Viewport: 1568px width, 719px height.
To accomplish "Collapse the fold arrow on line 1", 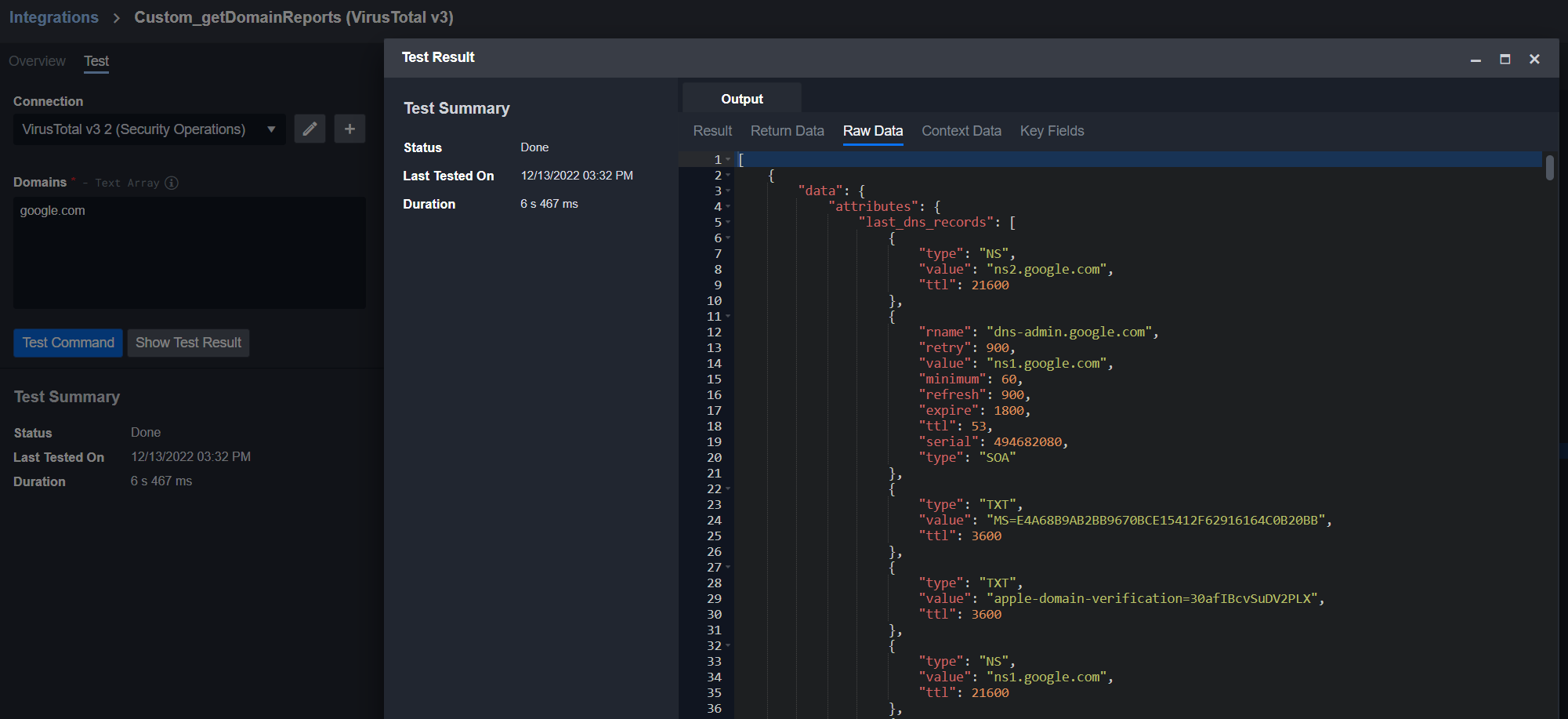I will [728, 159].
